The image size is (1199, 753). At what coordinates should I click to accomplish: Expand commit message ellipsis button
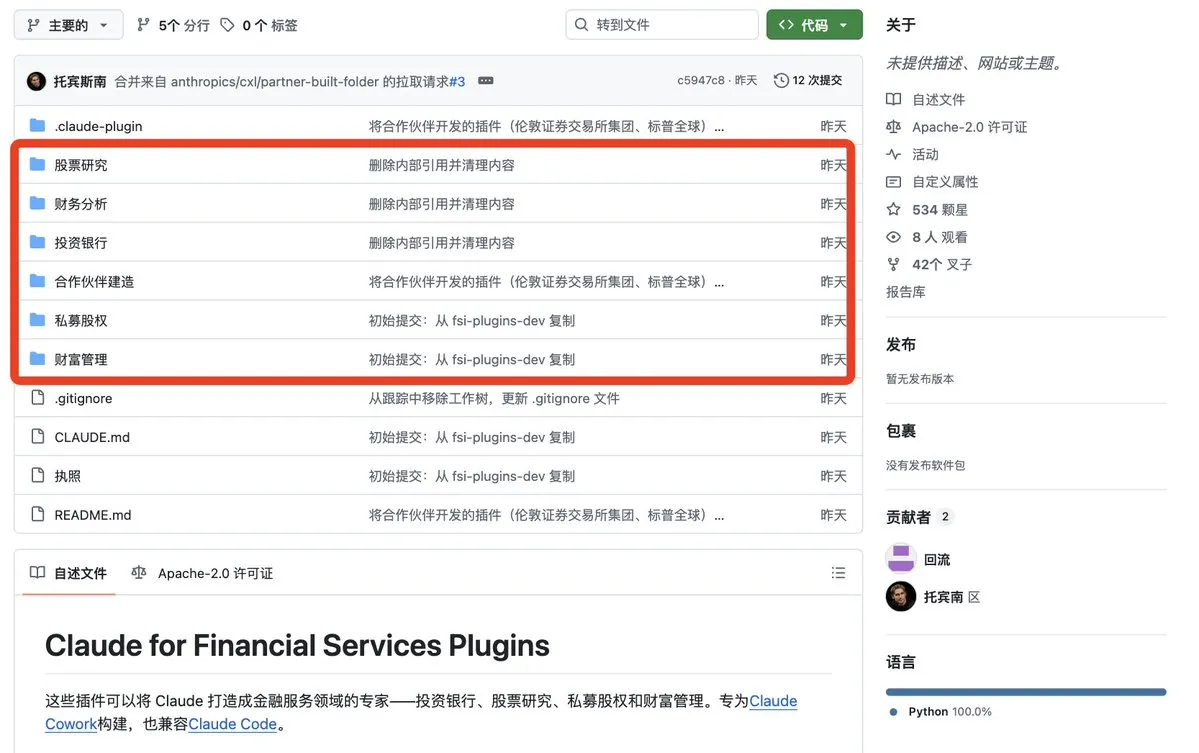(x=486, y=81)
